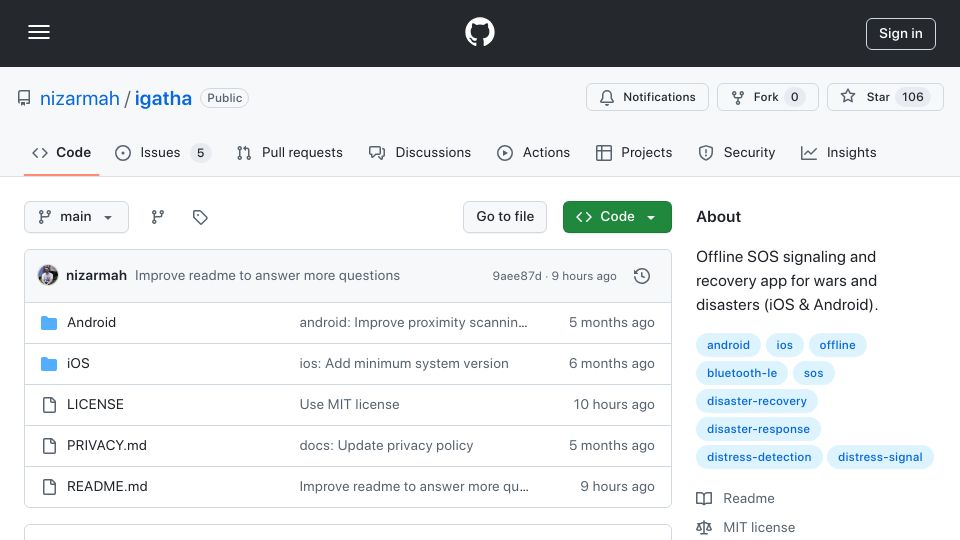Open the main branch dropdown
This screenshot has height=540, width=960.
[77, 217]
